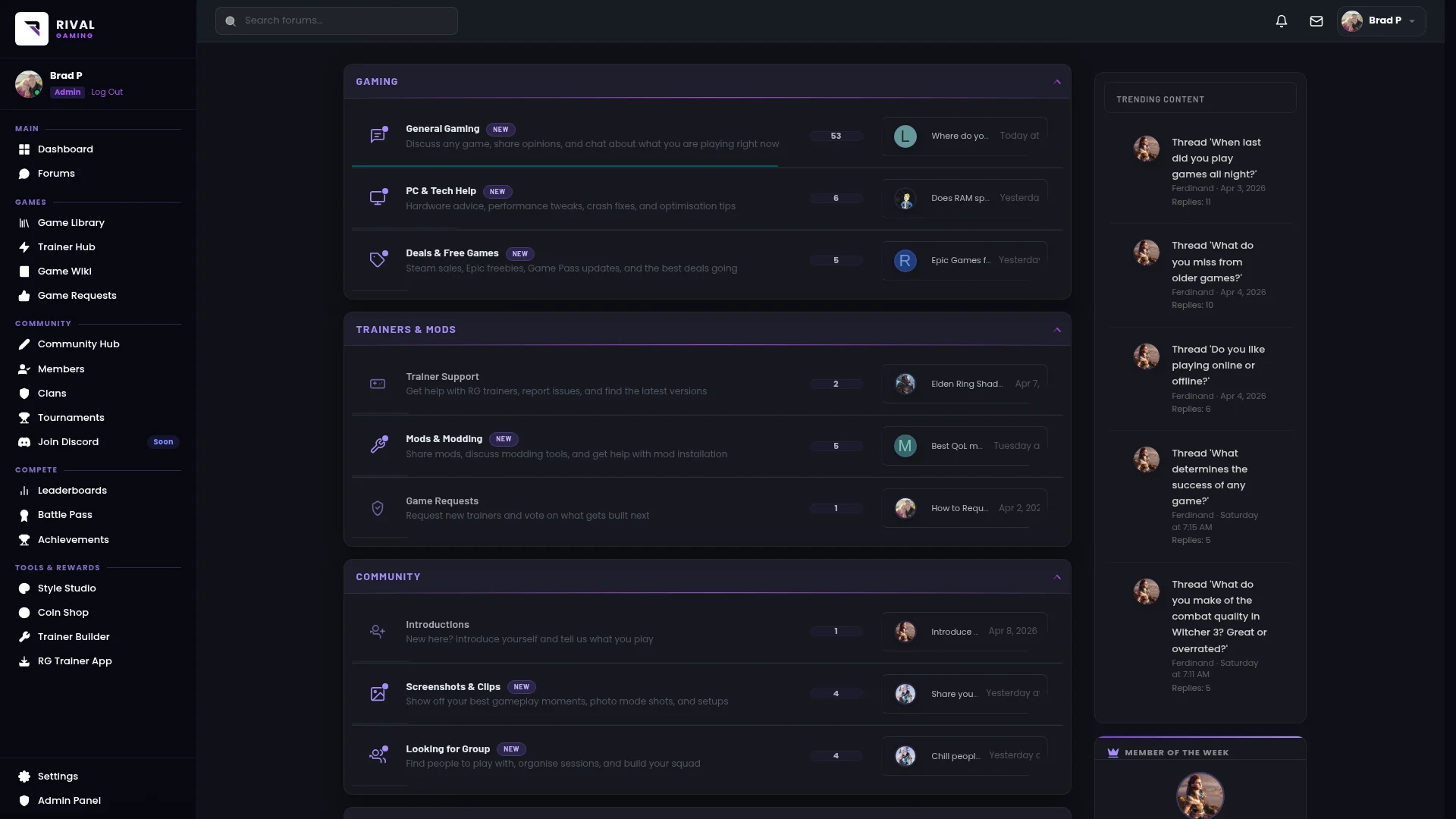Click the Mods & Modding wrench icon

(x=378, y=446)
